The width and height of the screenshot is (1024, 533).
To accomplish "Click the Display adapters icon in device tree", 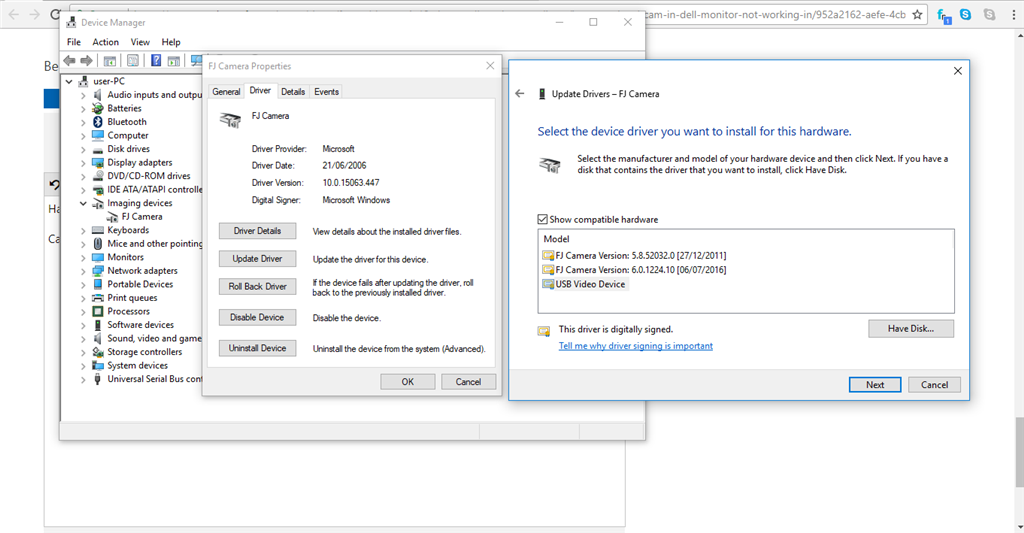I will coord(98,162).
